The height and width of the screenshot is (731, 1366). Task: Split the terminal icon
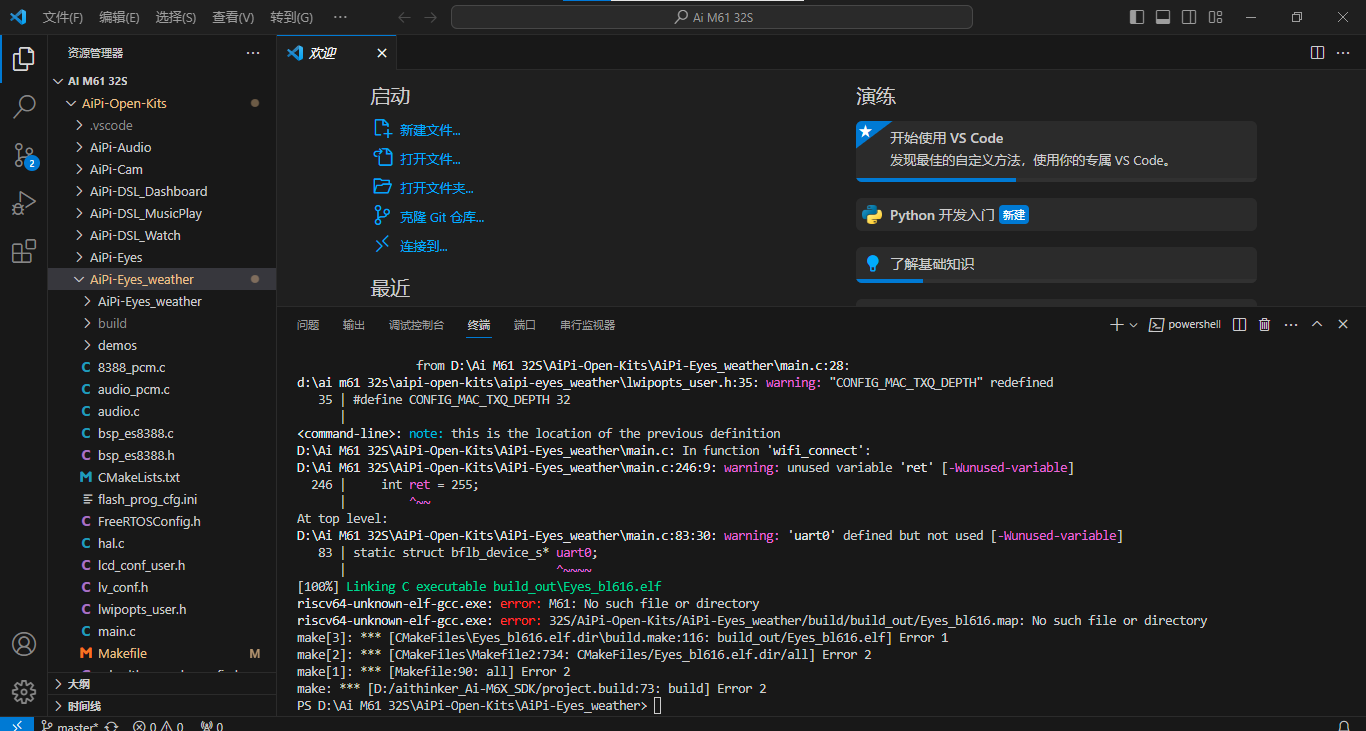tap(1239, 325)
